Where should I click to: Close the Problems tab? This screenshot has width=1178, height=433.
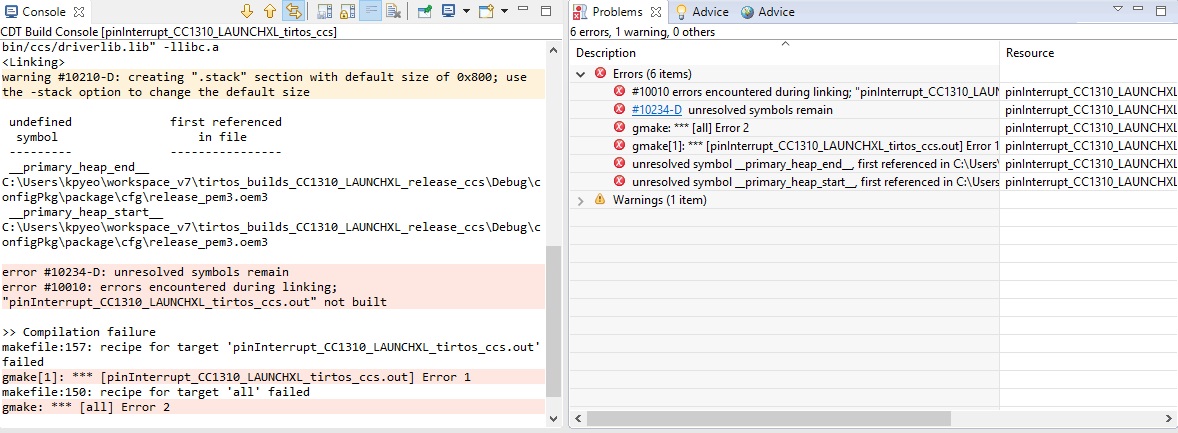point(656,12)
